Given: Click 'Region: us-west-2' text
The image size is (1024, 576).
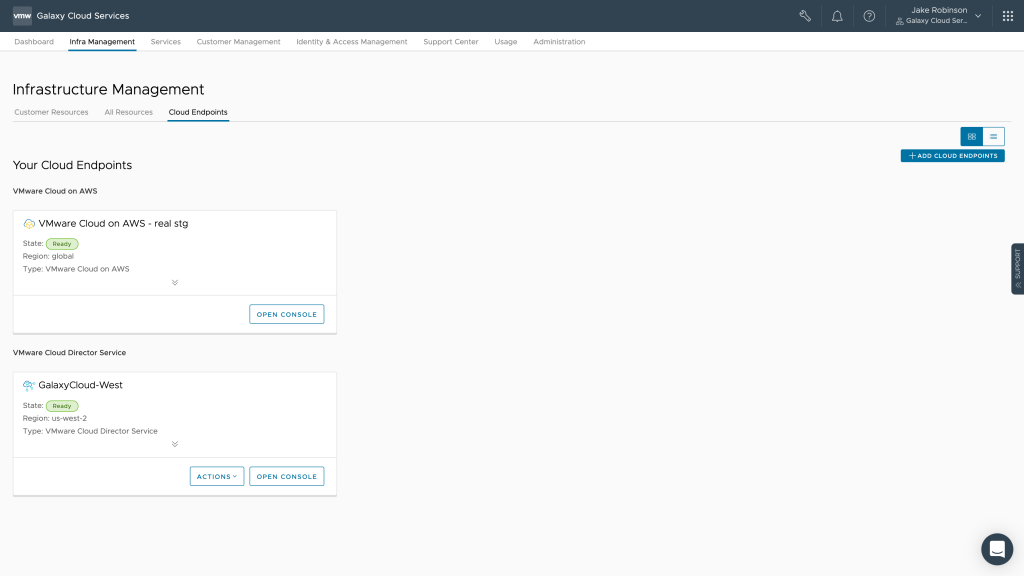Looking at the screenshot, I should point(55,418).
